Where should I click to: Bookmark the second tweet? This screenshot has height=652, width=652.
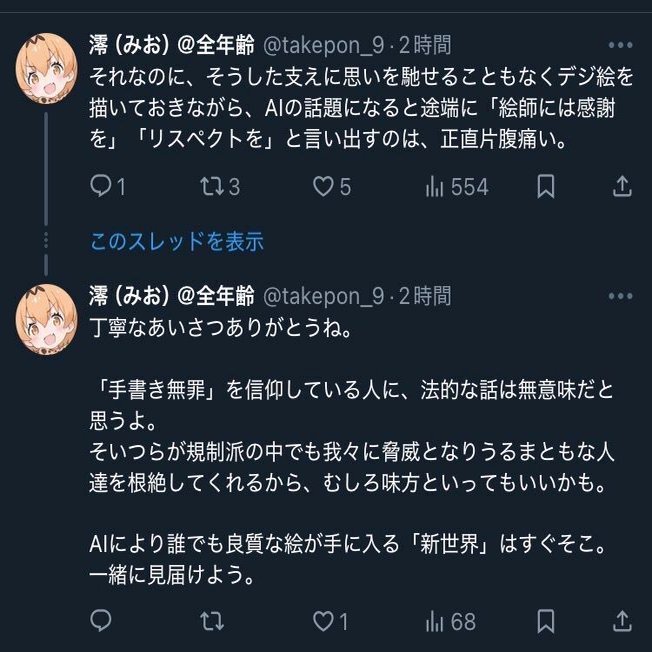pyautogui.click(x=546, y=621)
